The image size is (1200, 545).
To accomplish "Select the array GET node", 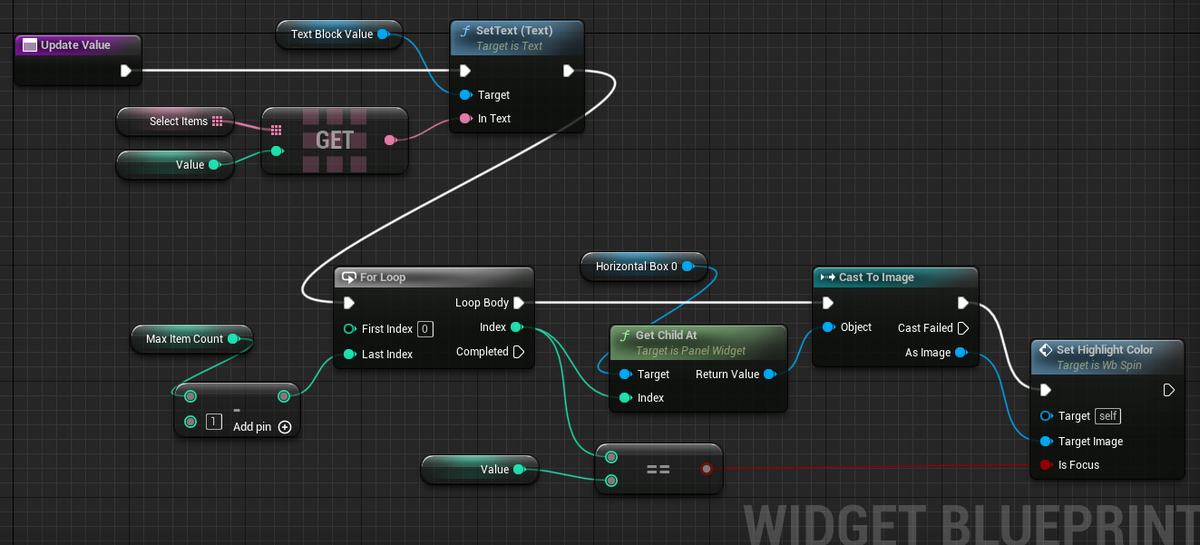I will [335, 141].
